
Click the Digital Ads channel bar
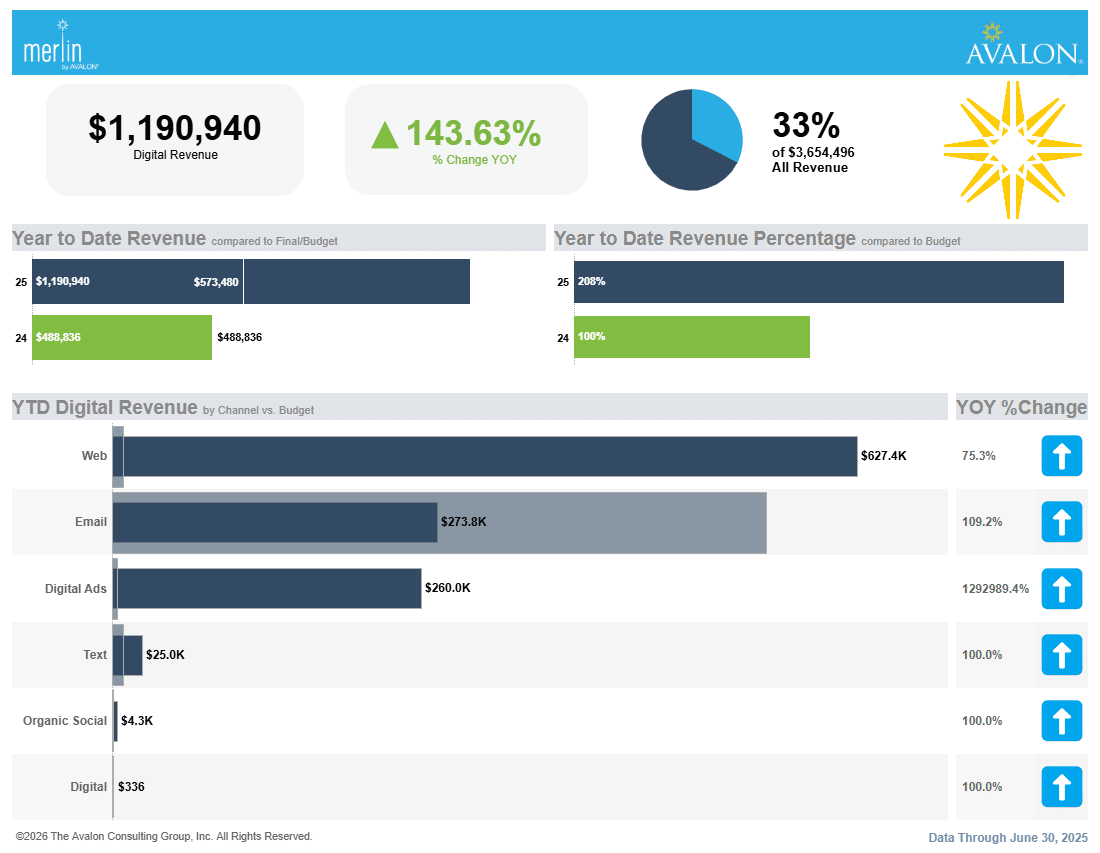[x=269, y=589]
